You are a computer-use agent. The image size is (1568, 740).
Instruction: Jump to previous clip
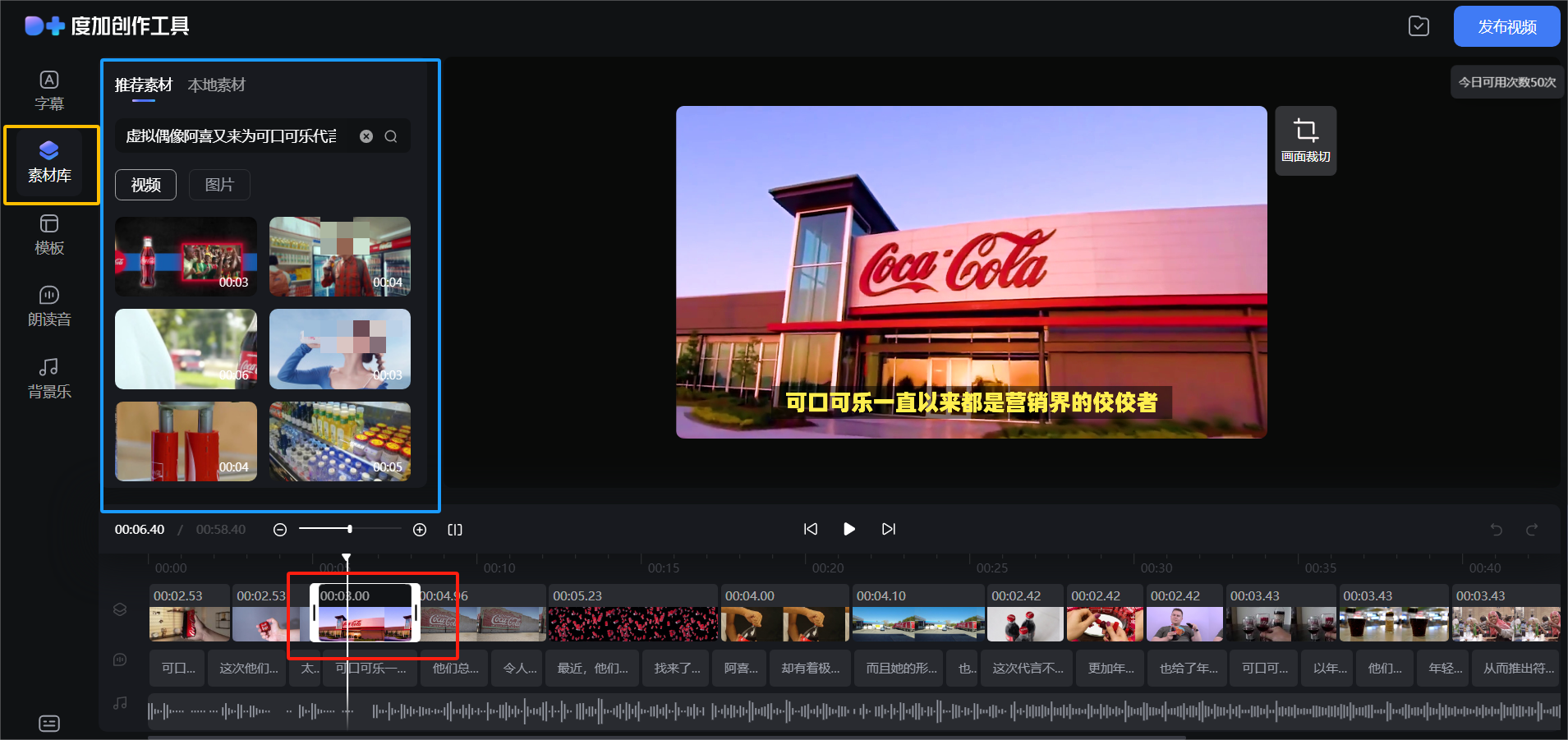811,529
